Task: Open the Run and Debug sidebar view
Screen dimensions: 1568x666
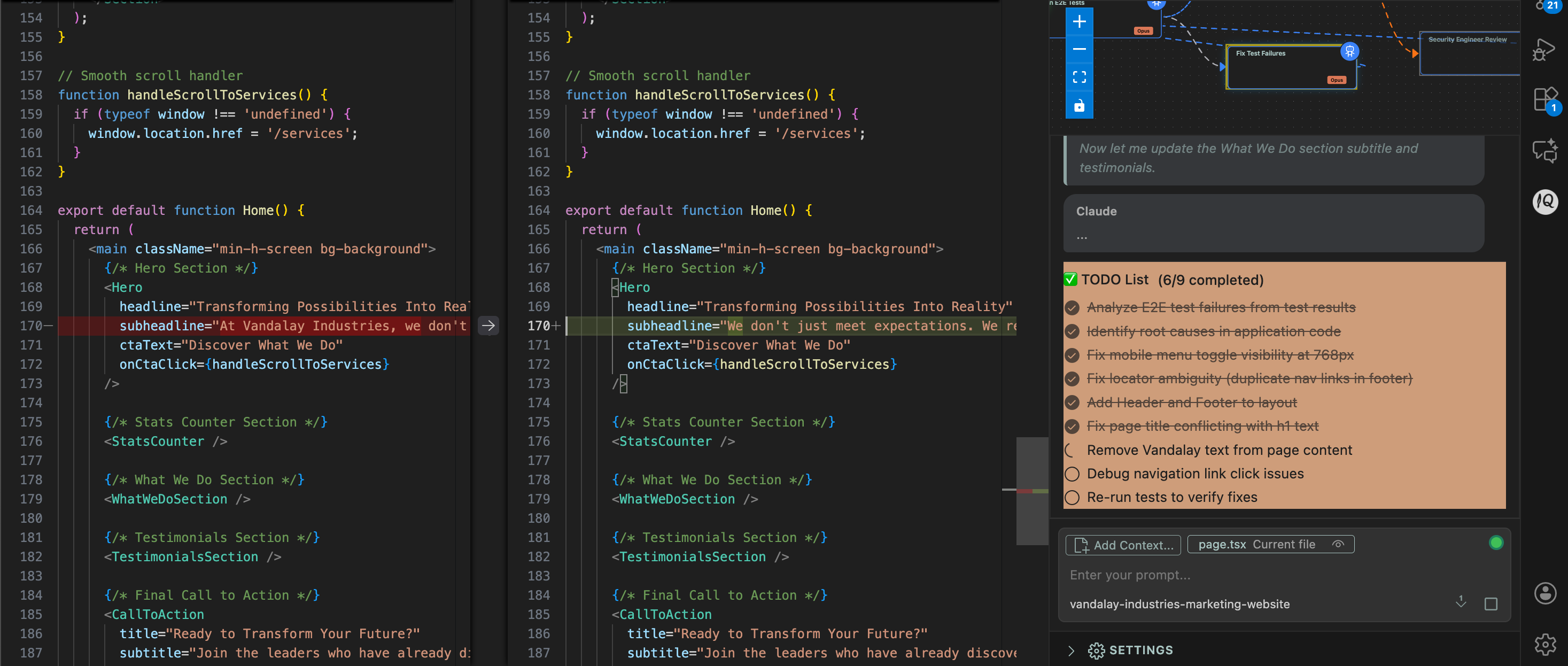Action: point(1543,50)
